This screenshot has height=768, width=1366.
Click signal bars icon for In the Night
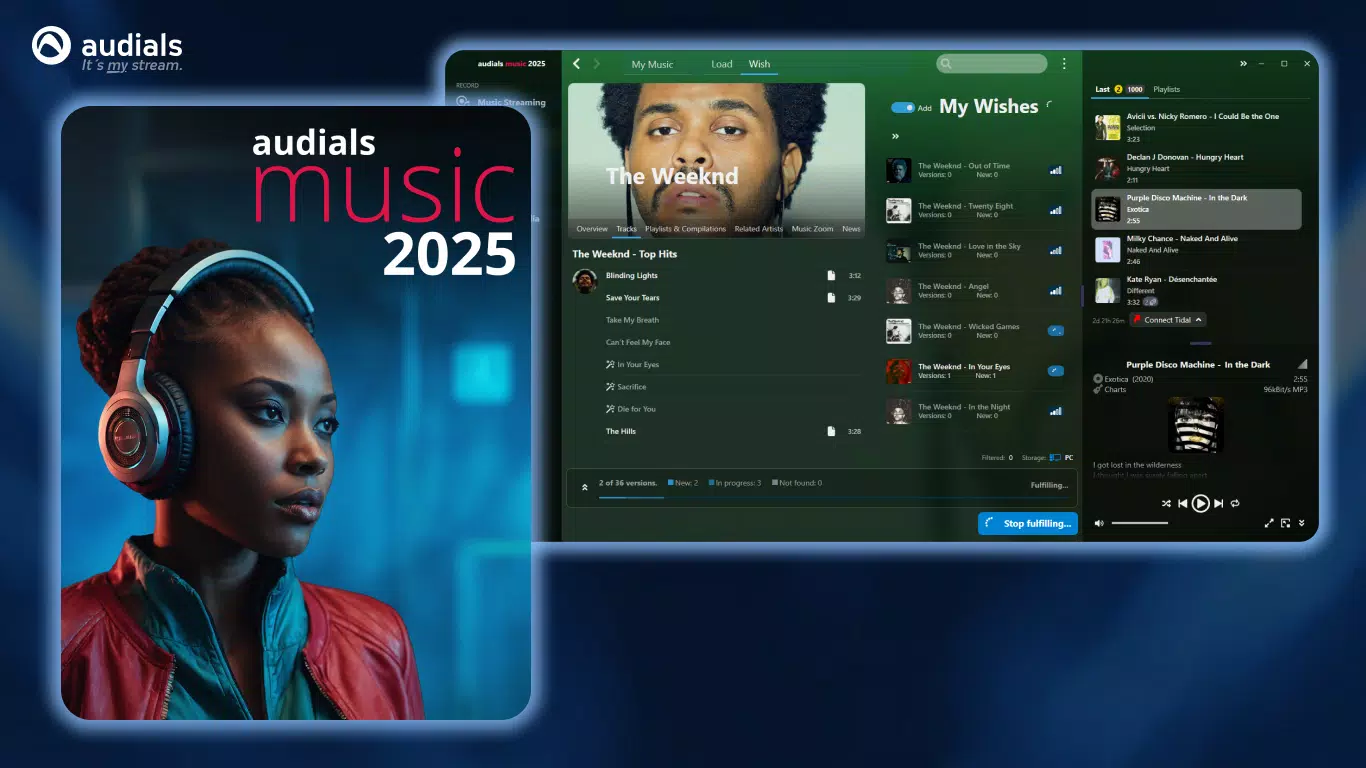point(1055,411)
